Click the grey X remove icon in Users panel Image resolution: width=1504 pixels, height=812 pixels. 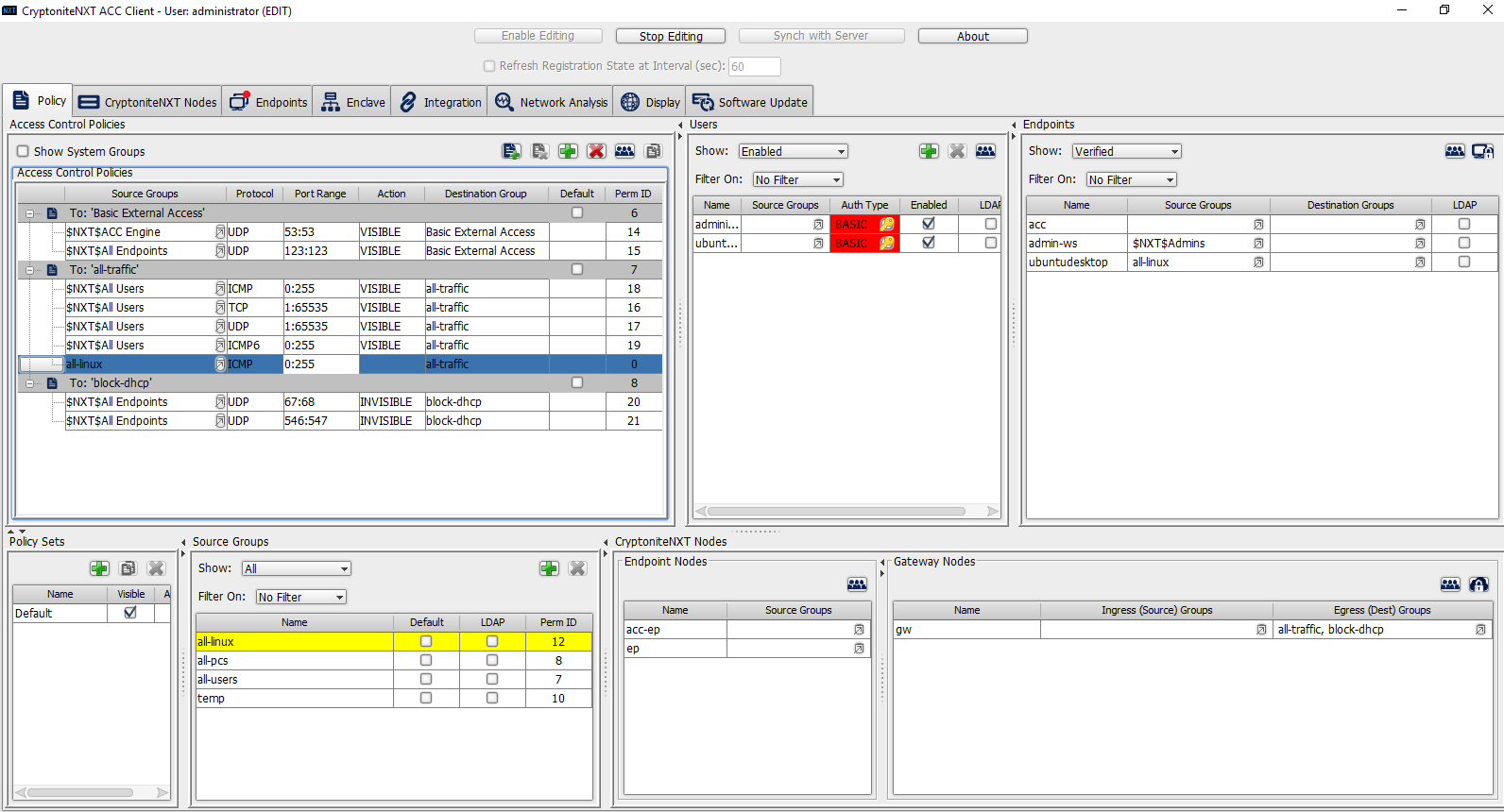[957, 151]
